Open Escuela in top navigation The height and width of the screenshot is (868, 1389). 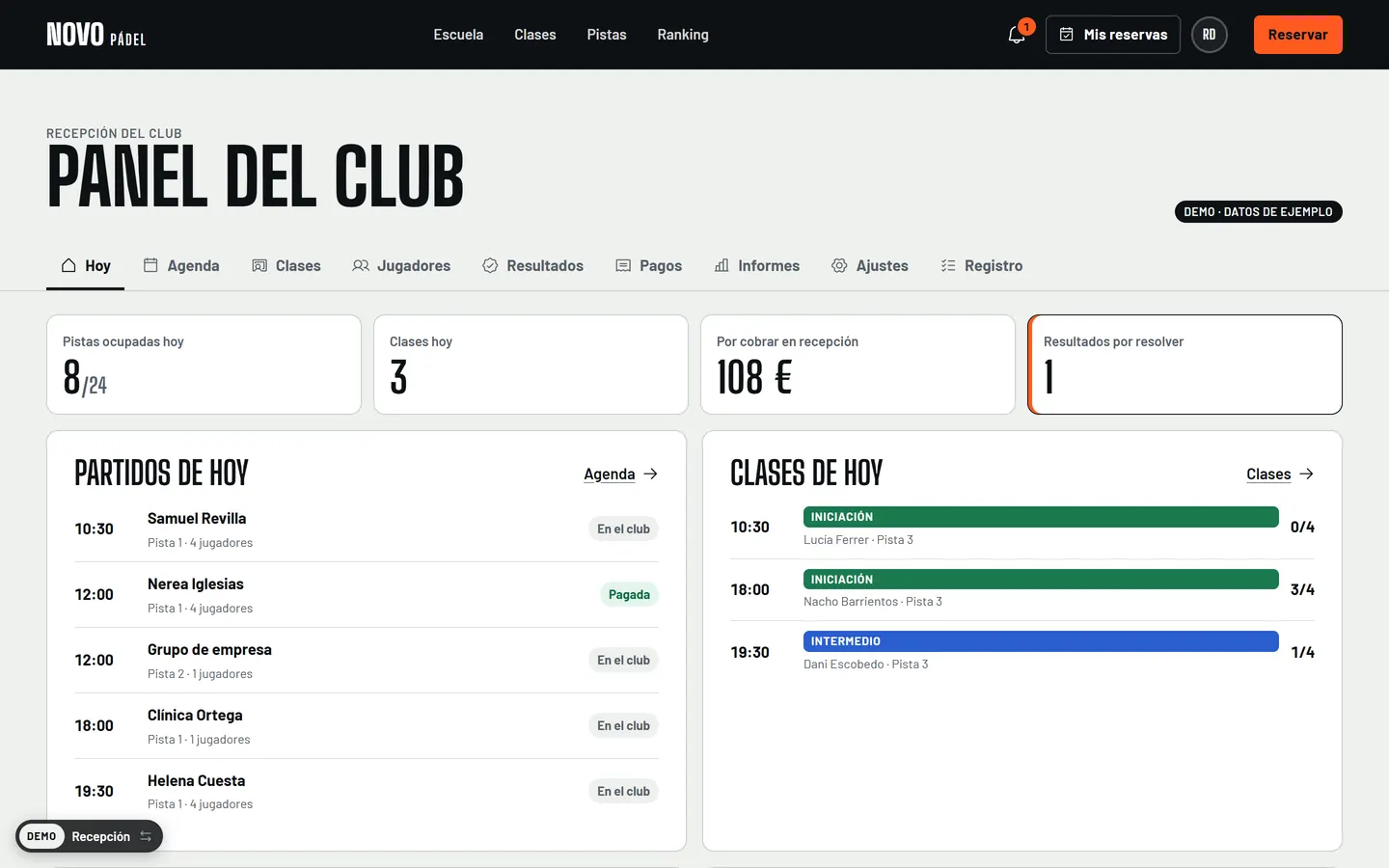coord(458,35)
